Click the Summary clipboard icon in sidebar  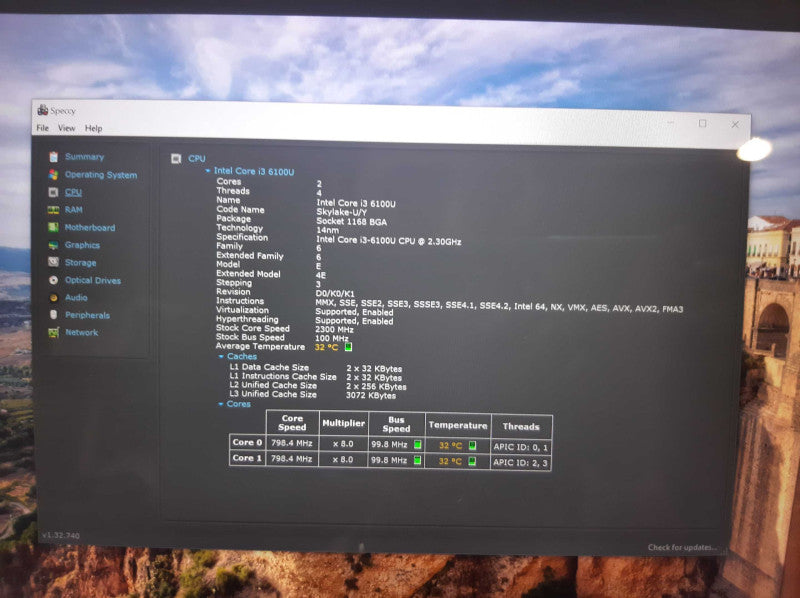54,157
